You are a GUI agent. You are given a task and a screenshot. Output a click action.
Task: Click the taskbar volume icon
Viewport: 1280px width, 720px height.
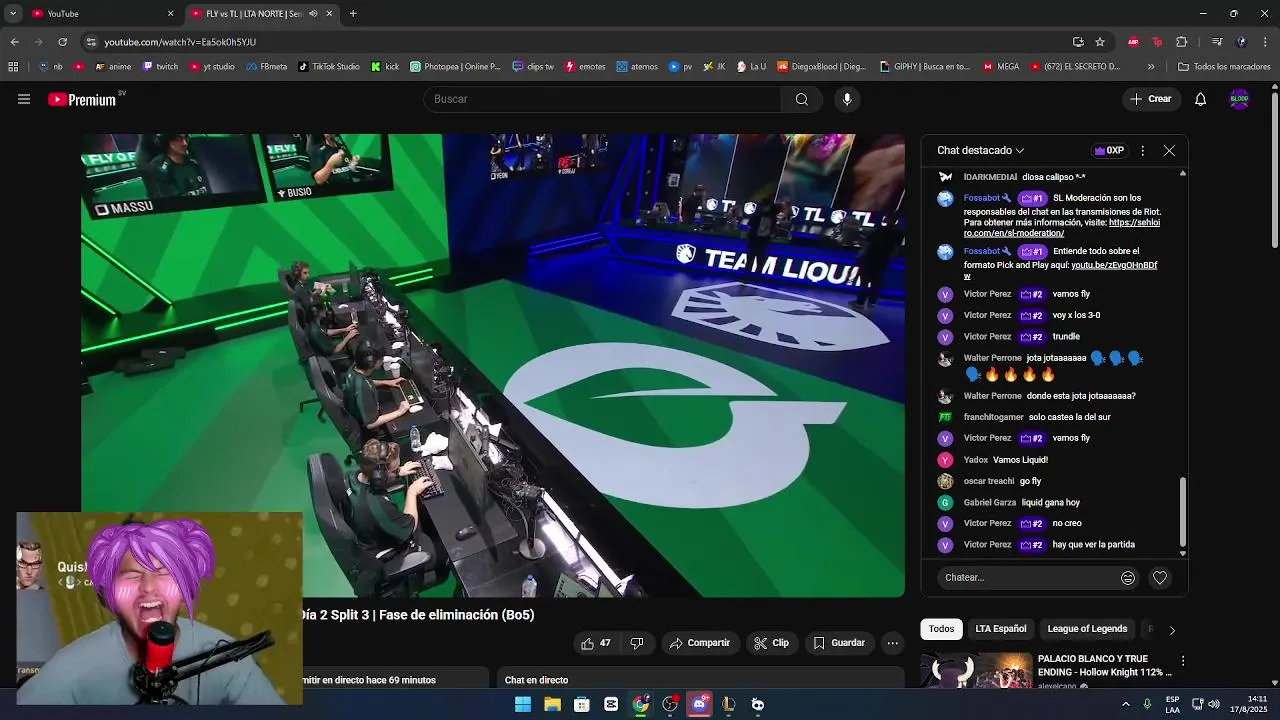pyautogui.click(x=1214, y=704)
